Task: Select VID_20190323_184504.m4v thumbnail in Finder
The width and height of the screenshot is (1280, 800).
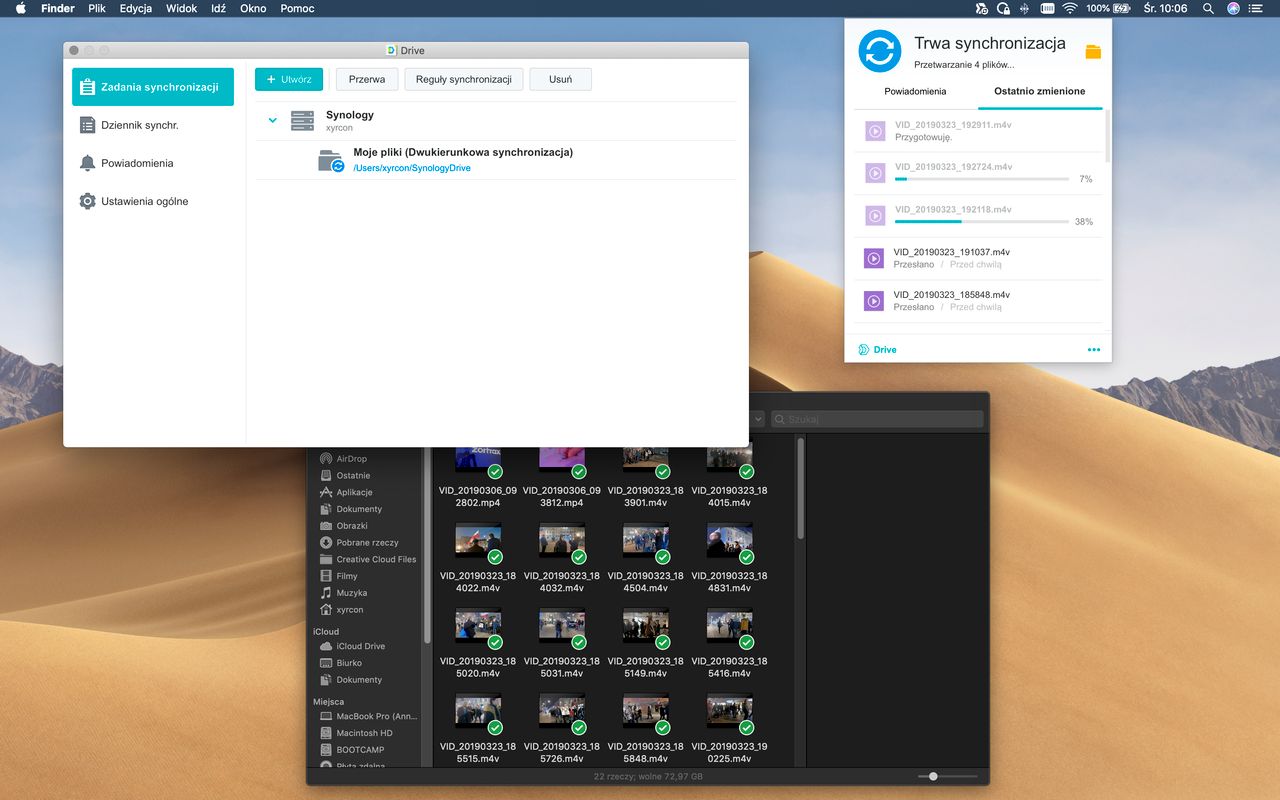Action: point(646,540)
